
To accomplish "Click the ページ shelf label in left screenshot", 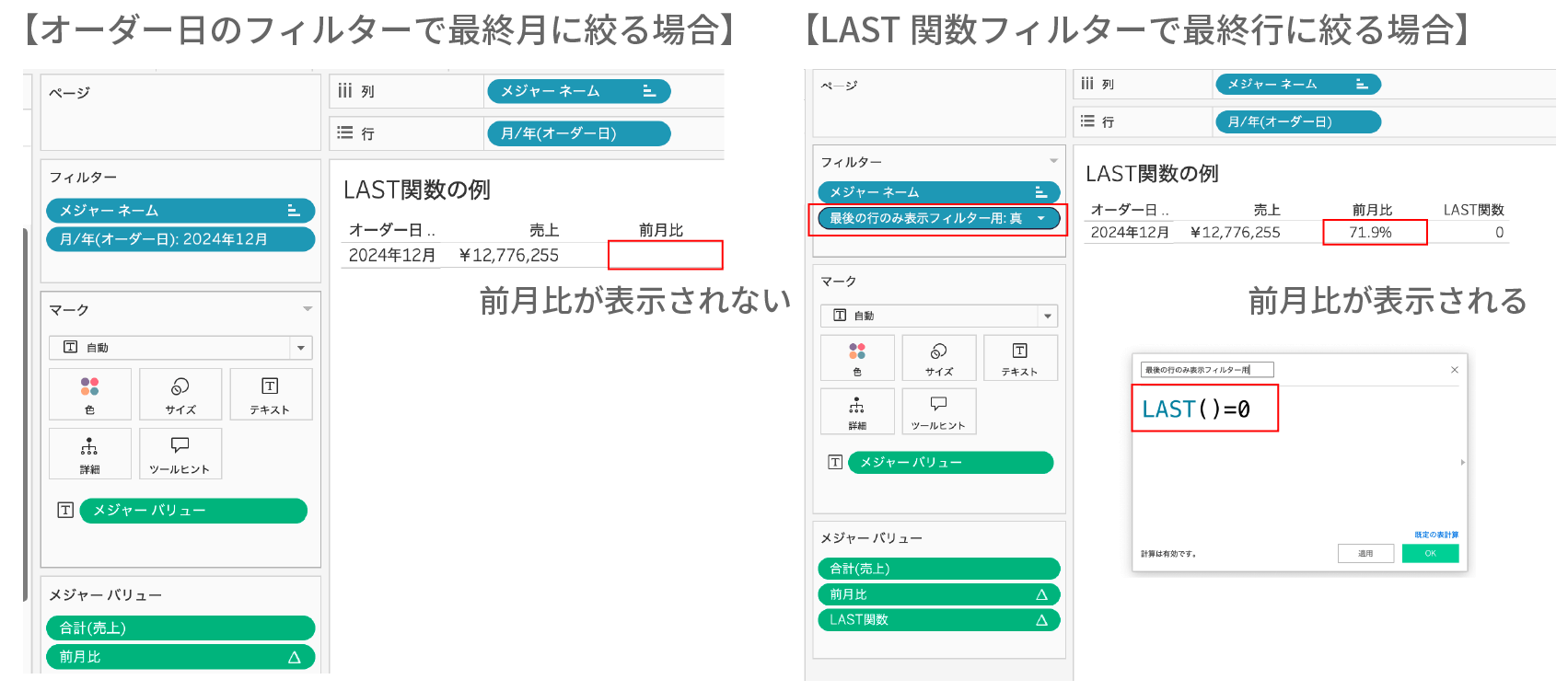I will click(x=69, y=93).
